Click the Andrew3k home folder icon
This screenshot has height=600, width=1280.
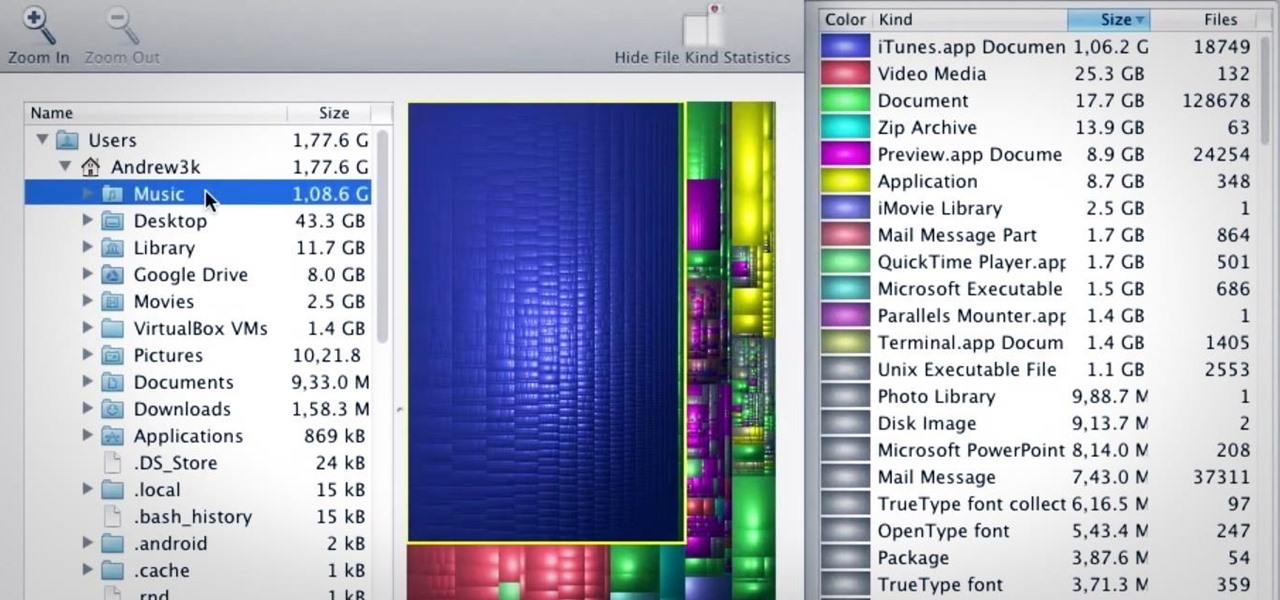[90, 167]
